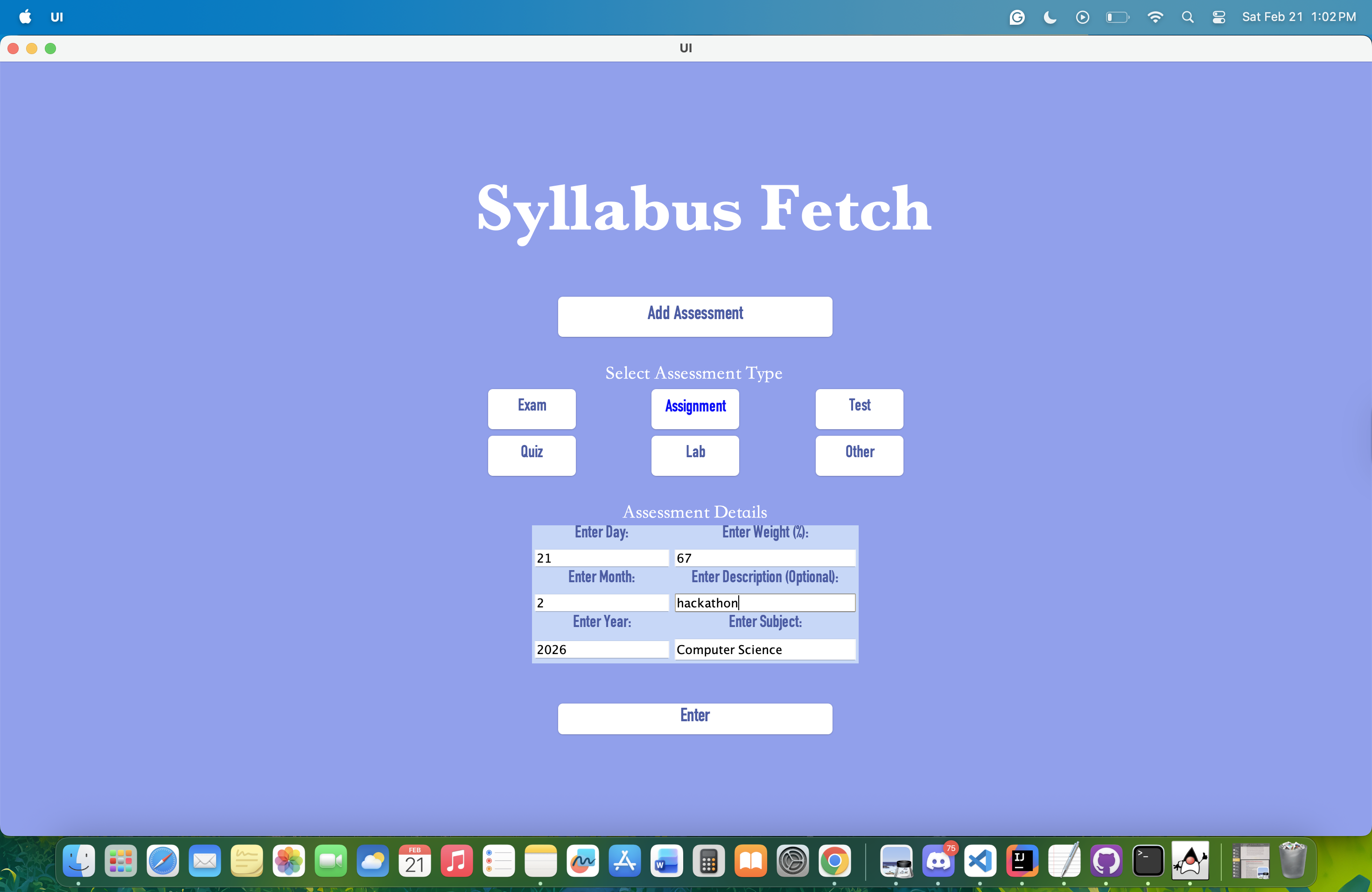
Task: Open Discord from the dock
Action: click(x=938, y=862)
